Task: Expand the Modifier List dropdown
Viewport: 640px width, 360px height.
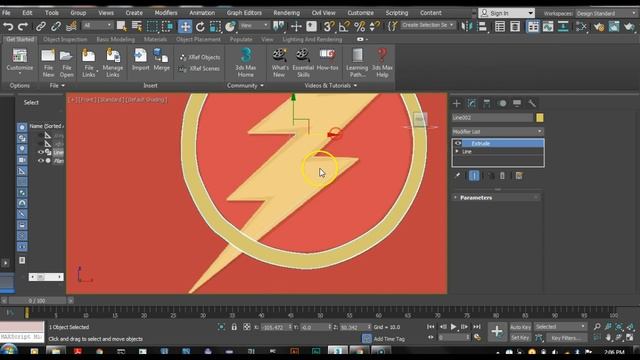Action: point(498,131)
